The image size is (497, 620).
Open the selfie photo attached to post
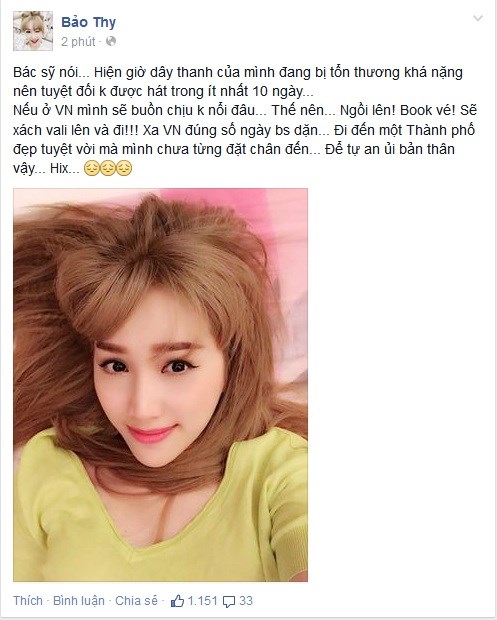pos(161,385)
